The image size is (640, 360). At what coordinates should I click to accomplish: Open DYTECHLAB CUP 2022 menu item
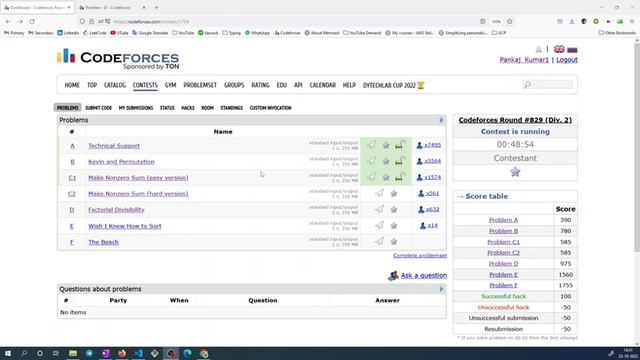(393, 85)
